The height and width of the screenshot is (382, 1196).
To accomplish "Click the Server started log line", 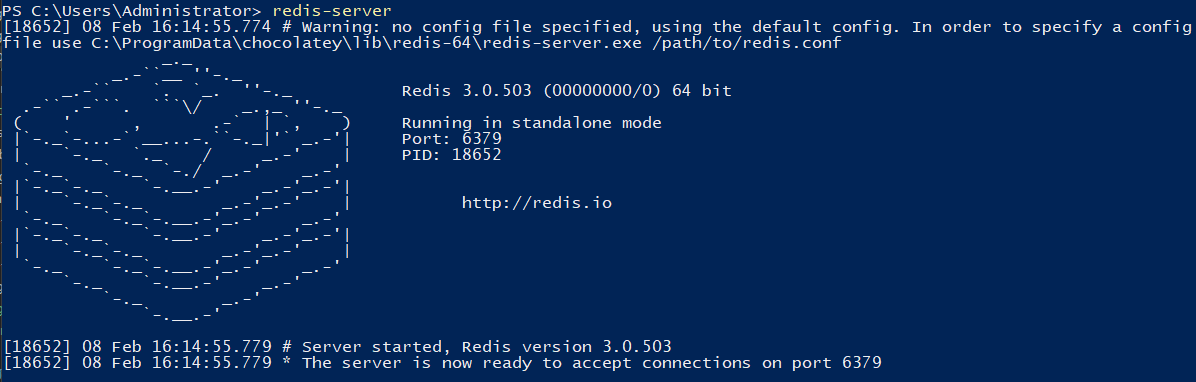I will (337, 347).
